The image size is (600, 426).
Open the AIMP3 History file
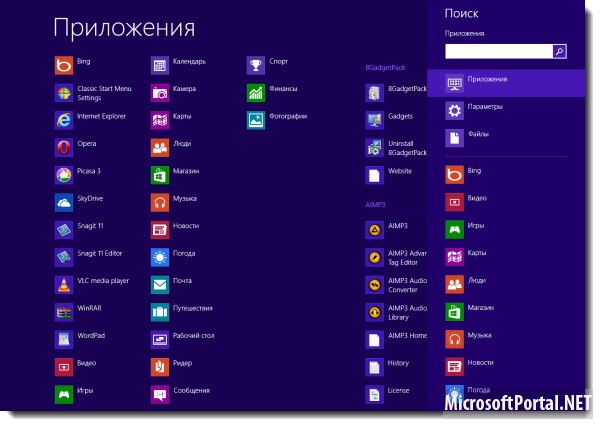387,367
